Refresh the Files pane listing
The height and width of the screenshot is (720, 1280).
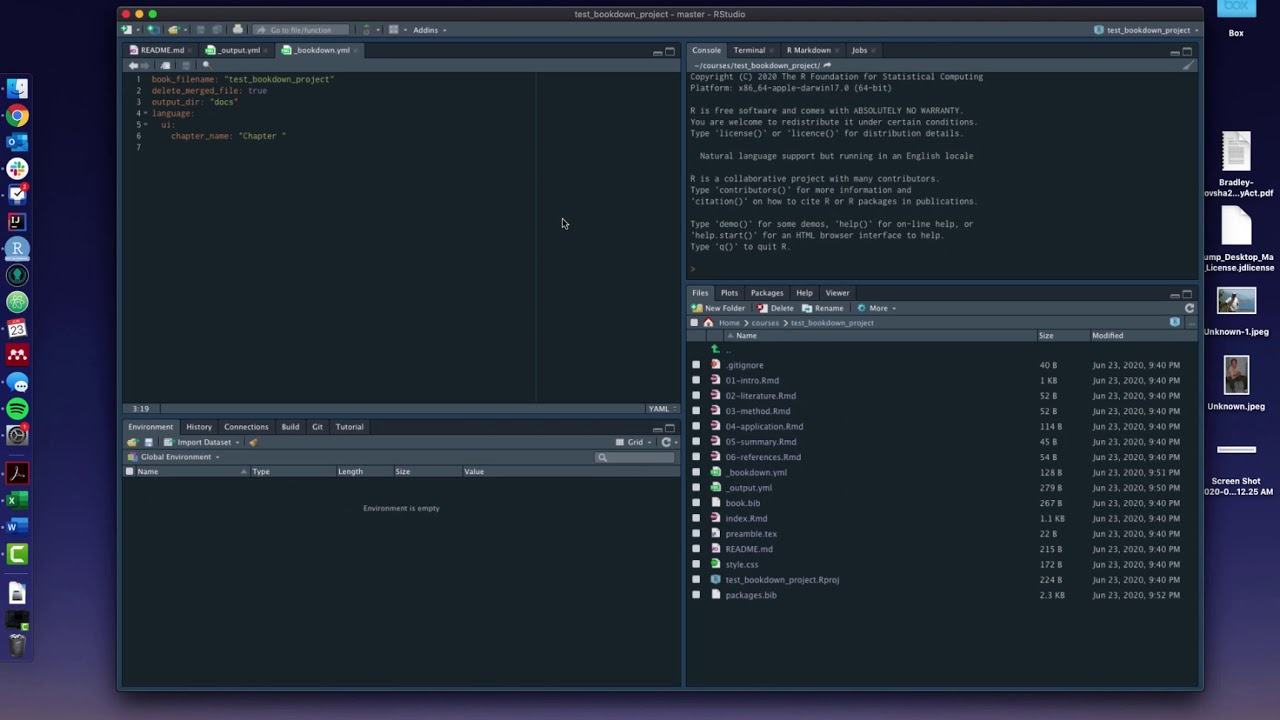pyautogui.click(x=1189, y=308)
